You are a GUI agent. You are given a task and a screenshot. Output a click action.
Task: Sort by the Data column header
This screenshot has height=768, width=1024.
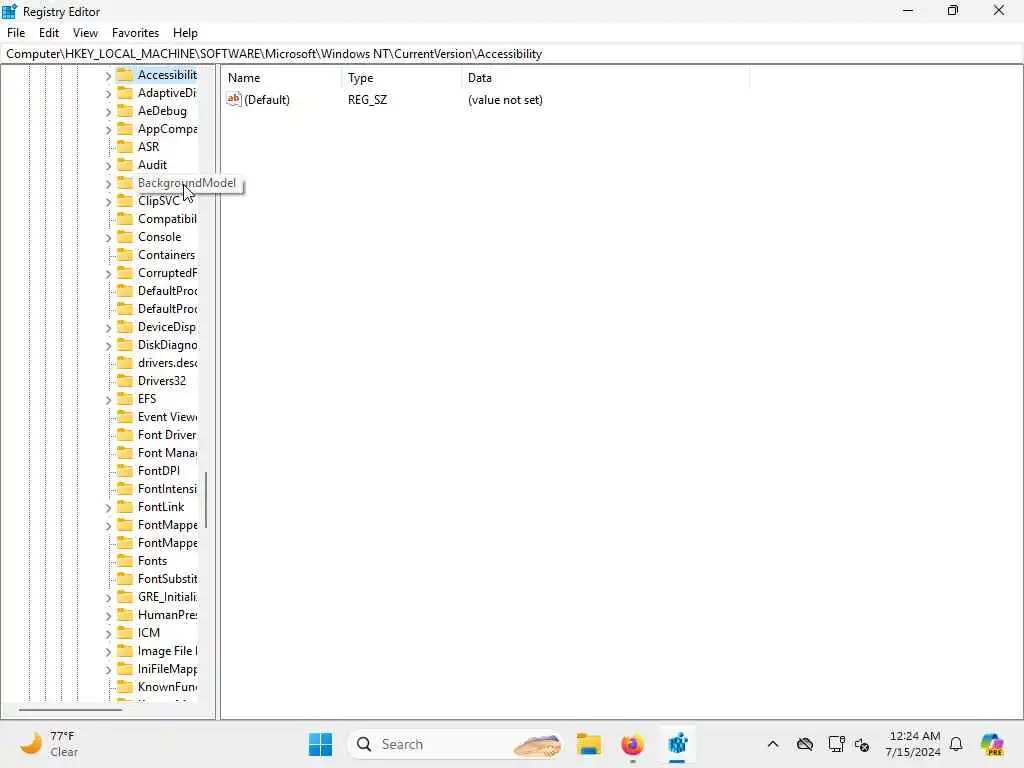tap(605, 78)
